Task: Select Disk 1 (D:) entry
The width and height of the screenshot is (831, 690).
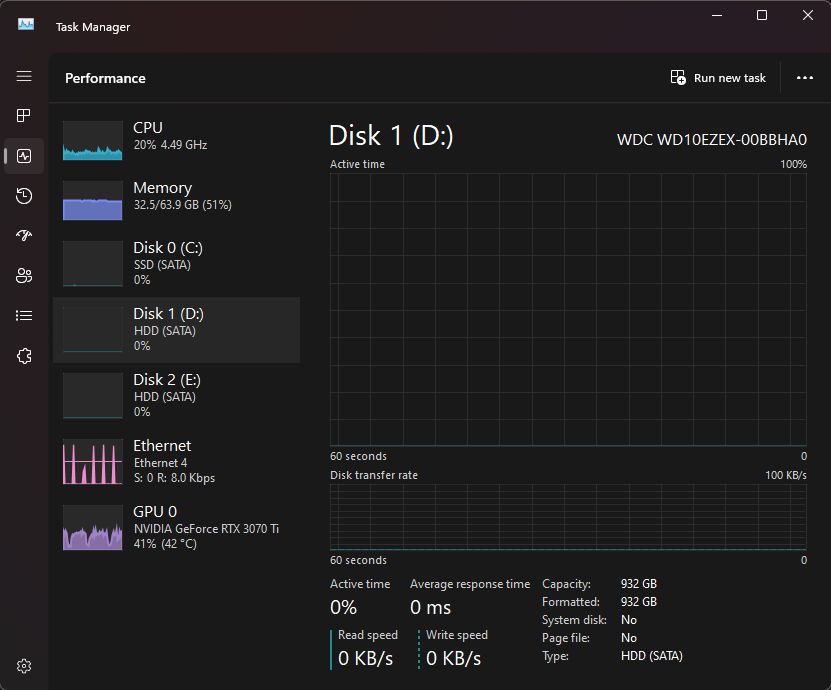Action: [176, 330]
